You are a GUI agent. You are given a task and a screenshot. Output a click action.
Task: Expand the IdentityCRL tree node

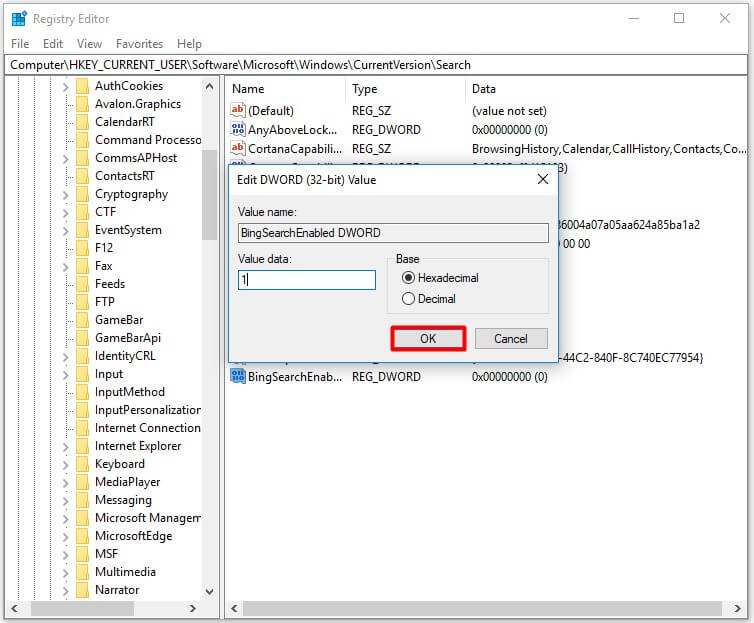tap(66, 357)
